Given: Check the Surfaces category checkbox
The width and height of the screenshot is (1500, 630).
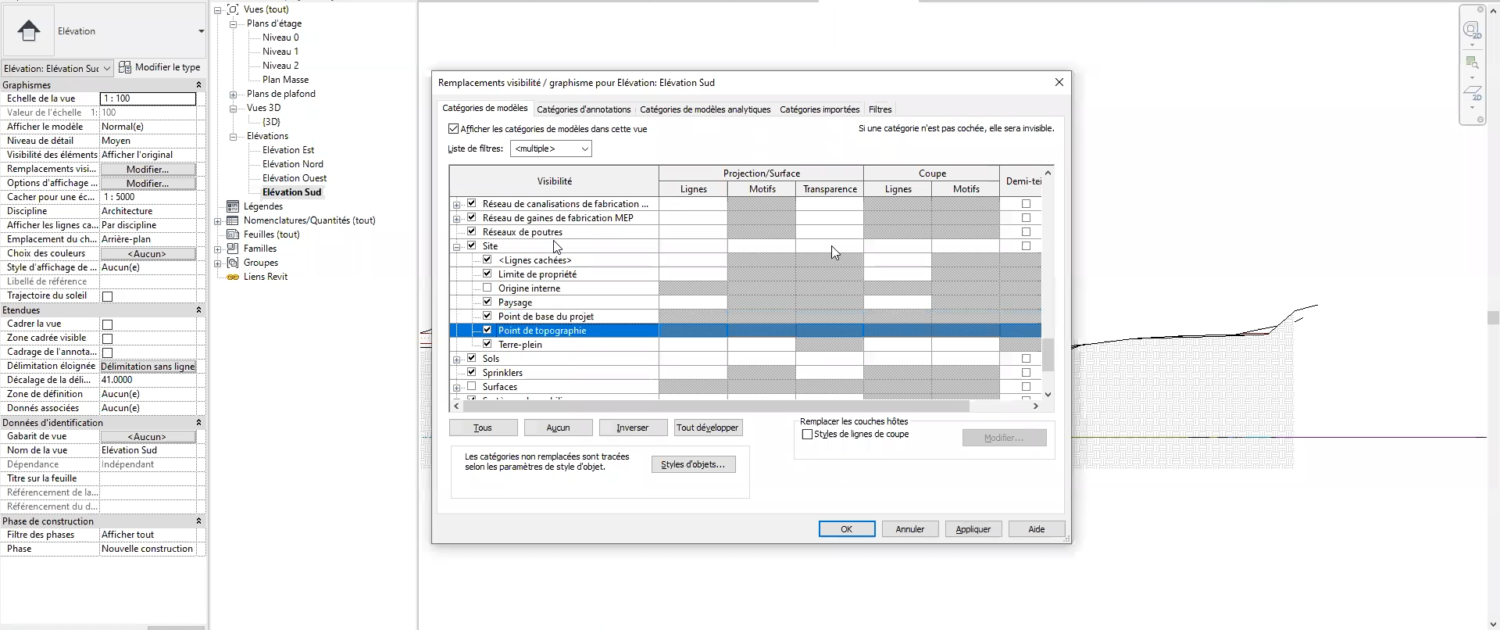Looking at the screenshot, I should pyautogui.click(x=472, y=386).
